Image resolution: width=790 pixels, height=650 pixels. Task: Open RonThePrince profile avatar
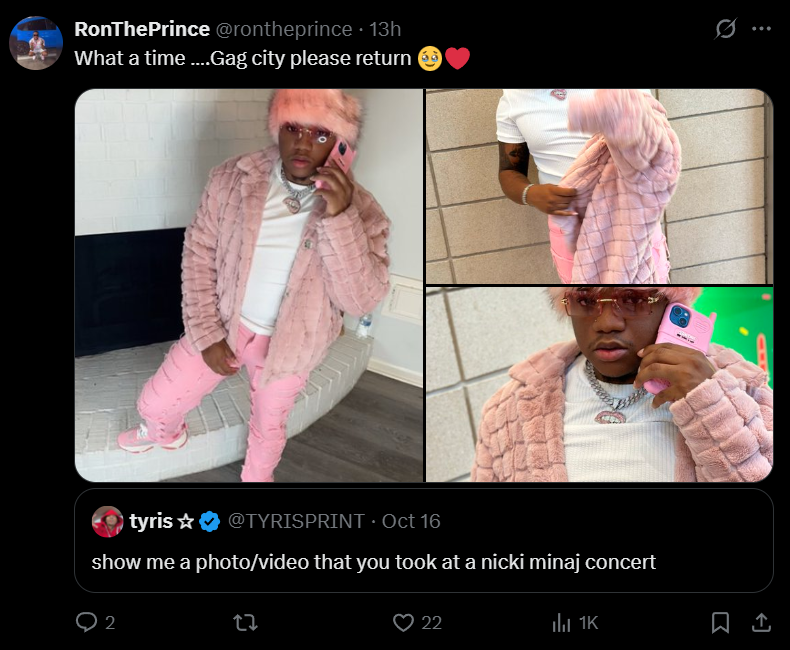pos(36,43)
